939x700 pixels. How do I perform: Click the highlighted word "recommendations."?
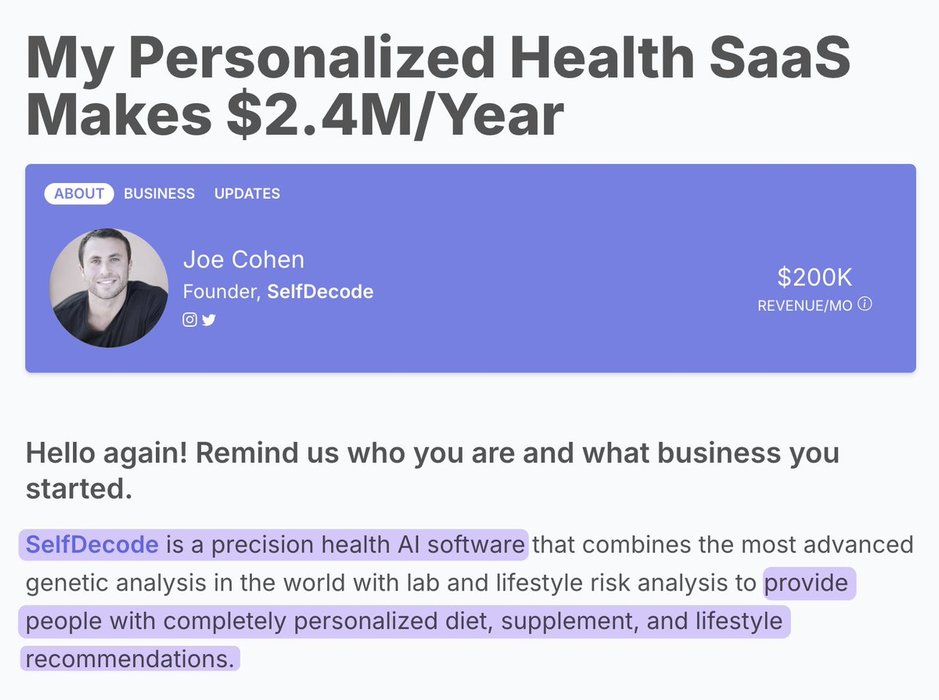[129, 659]
